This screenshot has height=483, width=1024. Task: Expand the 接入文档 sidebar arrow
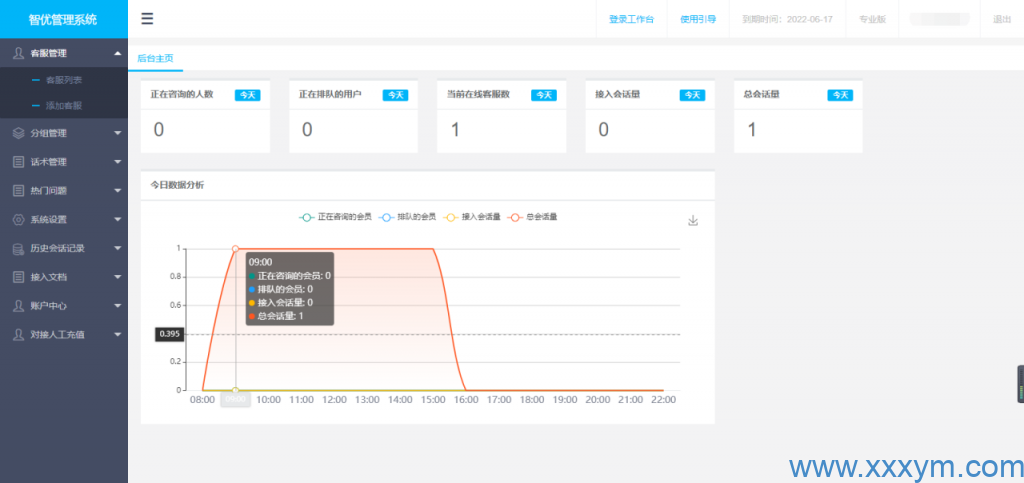click(117, 277)
